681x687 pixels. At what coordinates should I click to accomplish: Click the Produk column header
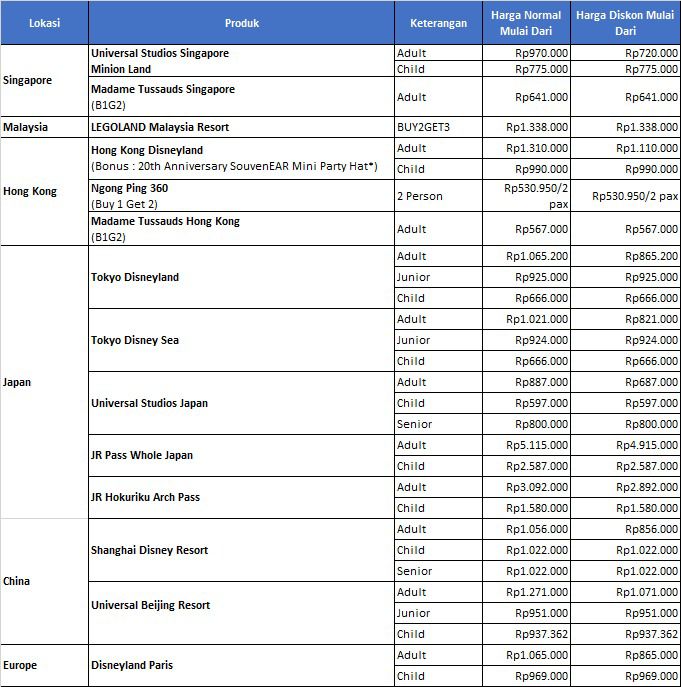click(241, 23)
